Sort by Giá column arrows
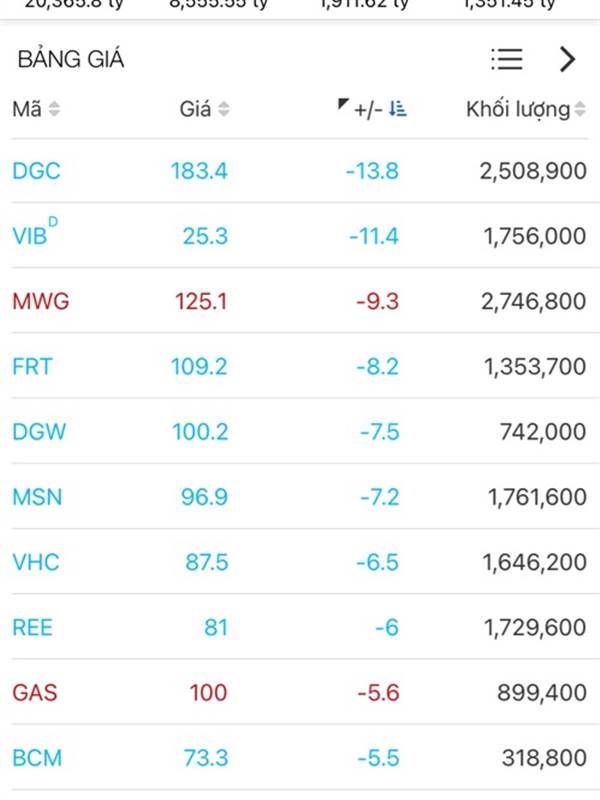600x800 pixels. point(223,109)
